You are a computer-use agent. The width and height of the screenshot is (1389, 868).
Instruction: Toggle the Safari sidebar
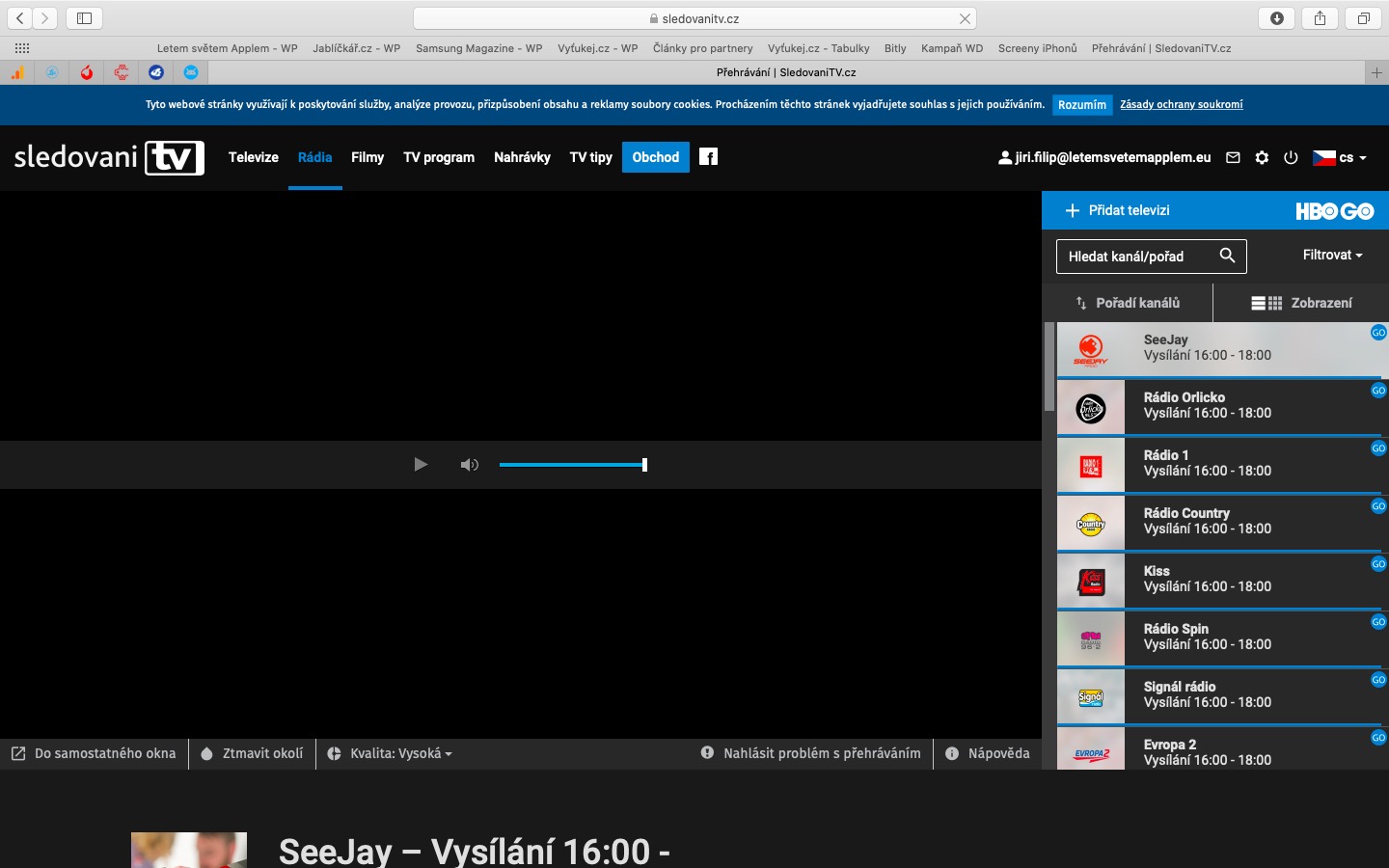85,18
